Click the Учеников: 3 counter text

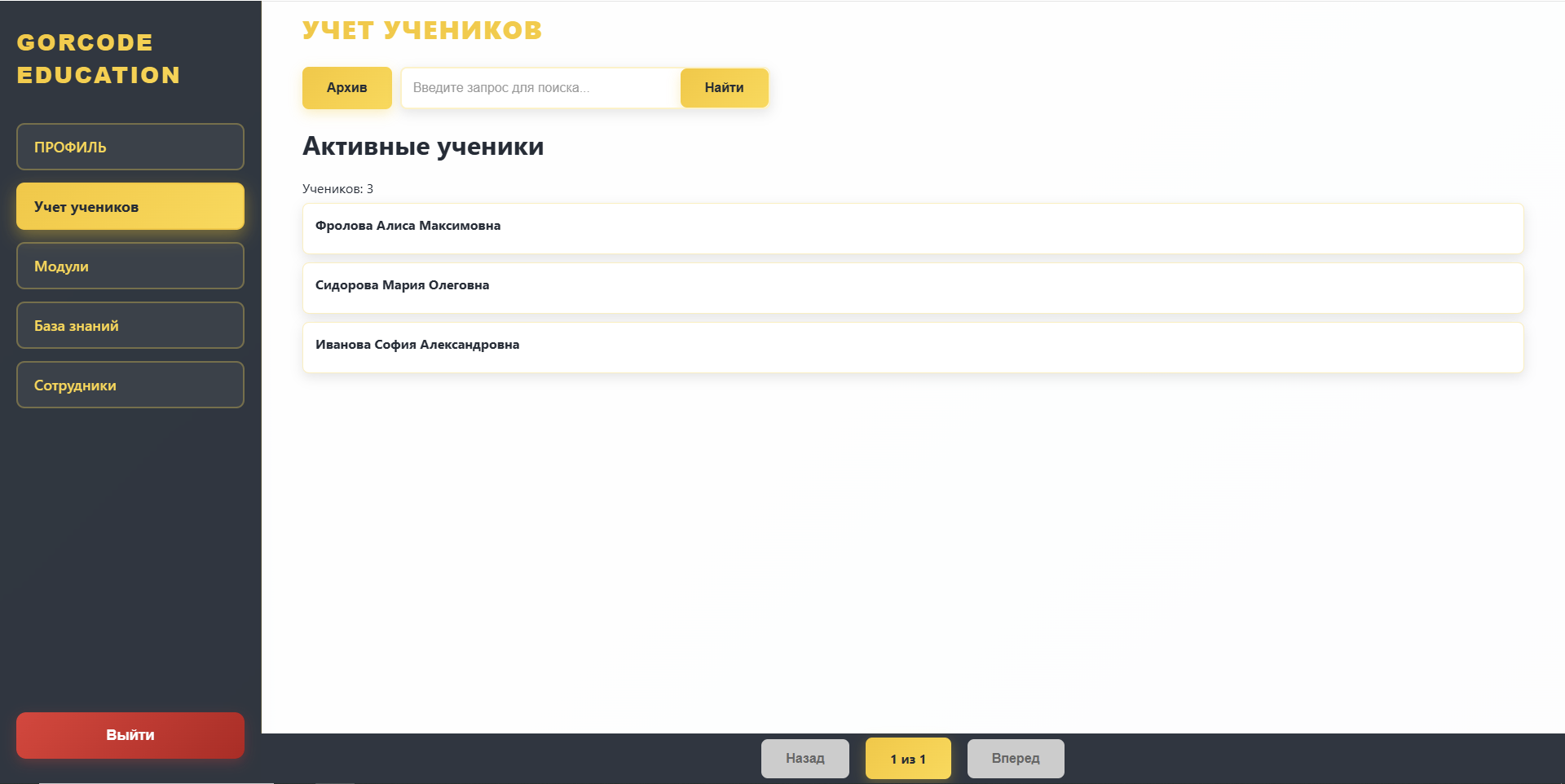[337, 188]
